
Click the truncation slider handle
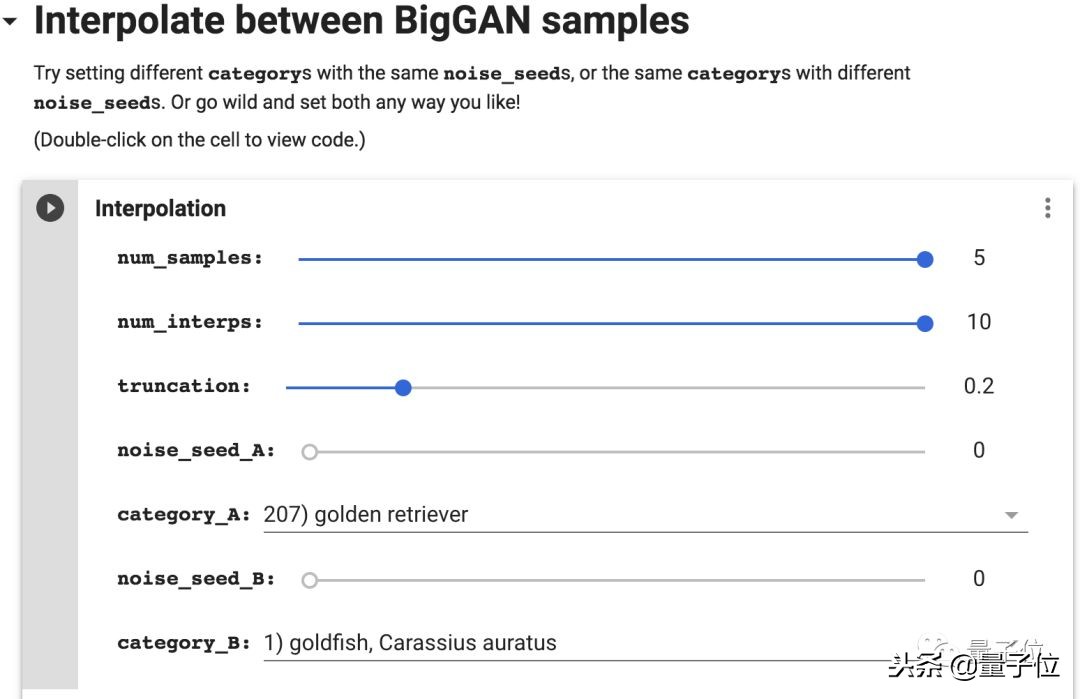click(403, 387)
